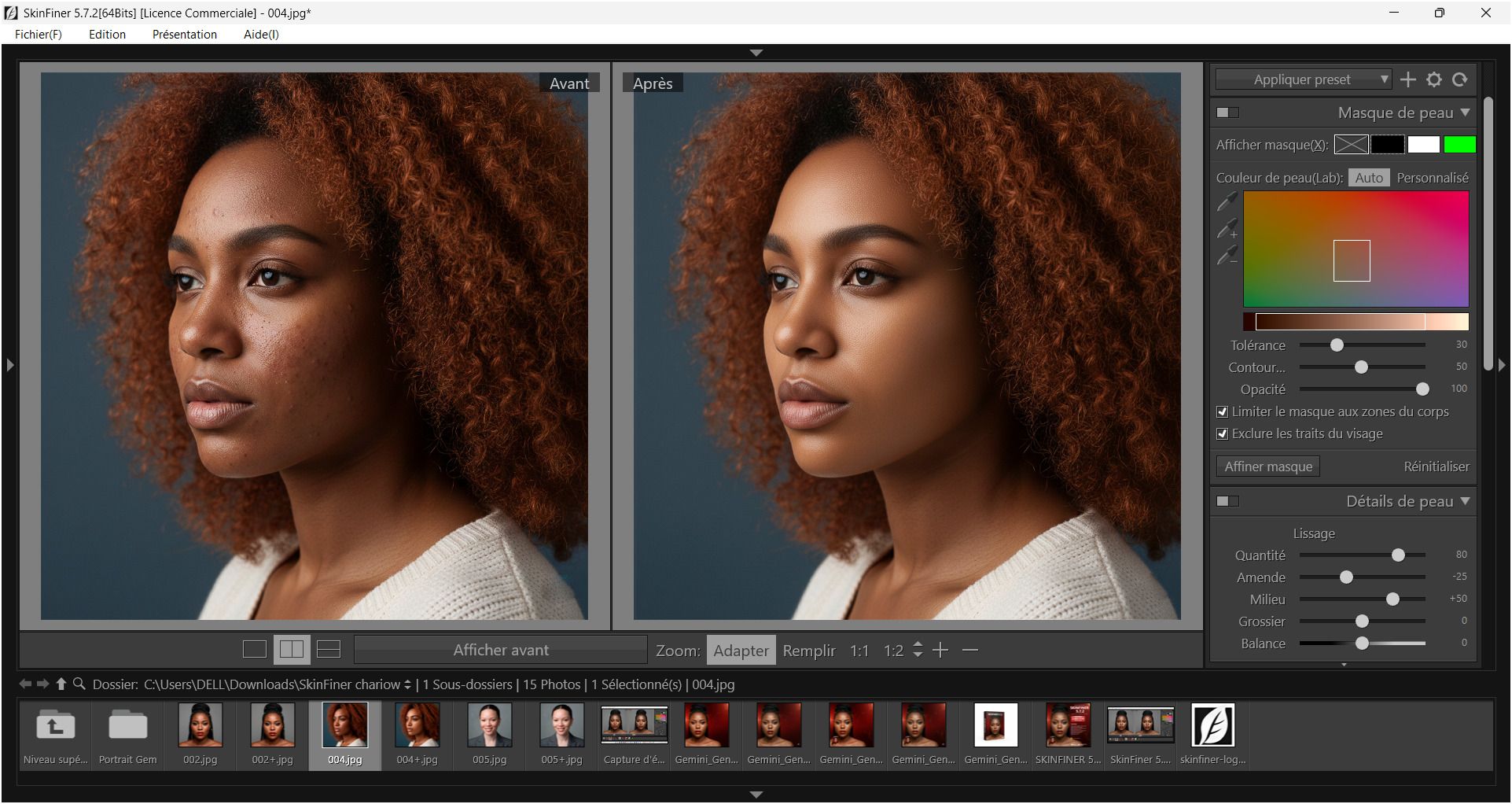1512x804 pixels.
Task: Open the Edition menu
Action: point(107,34)
